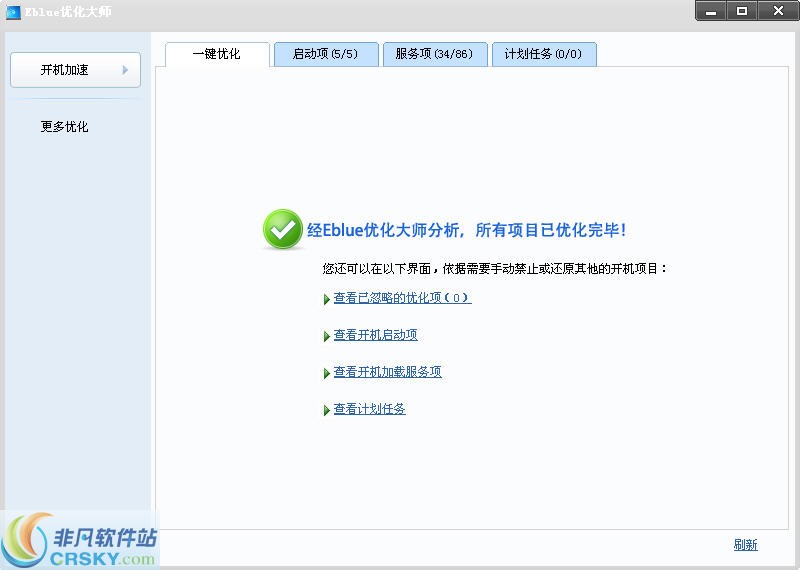Click the 刷新 refresh link
This screenshot has width=800, height=570.
[x=745, y=545]
